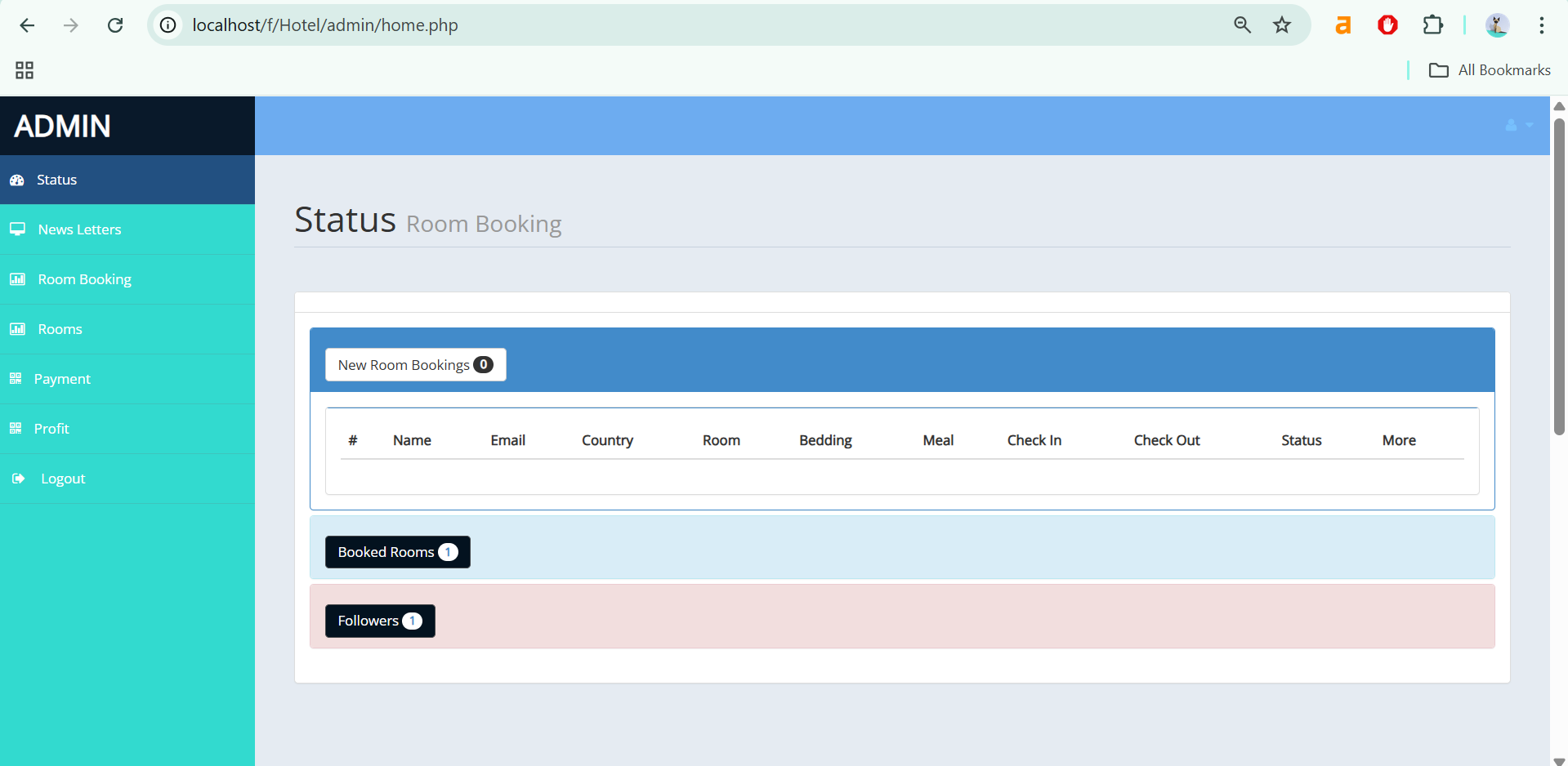Click the browser address bar URL
The width and height of the screenshot is (1568, 766).
325,25
